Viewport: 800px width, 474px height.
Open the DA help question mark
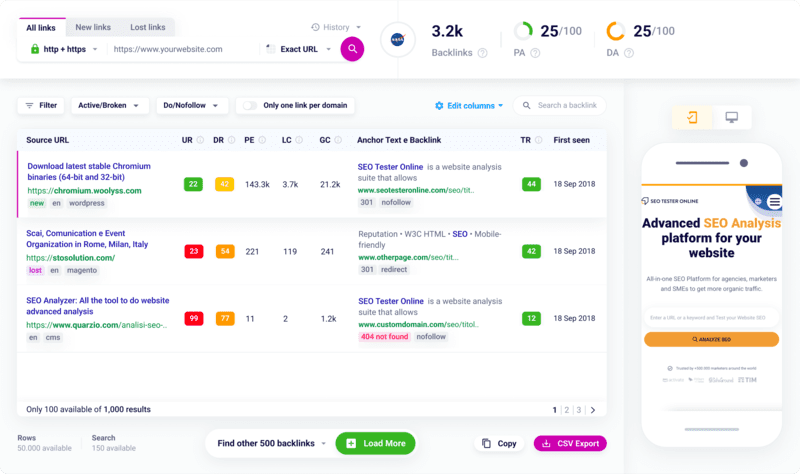click(629, 53)
